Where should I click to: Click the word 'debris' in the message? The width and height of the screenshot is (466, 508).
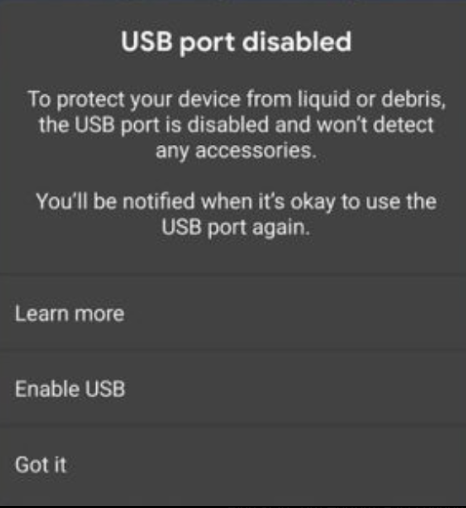(413, 99)
